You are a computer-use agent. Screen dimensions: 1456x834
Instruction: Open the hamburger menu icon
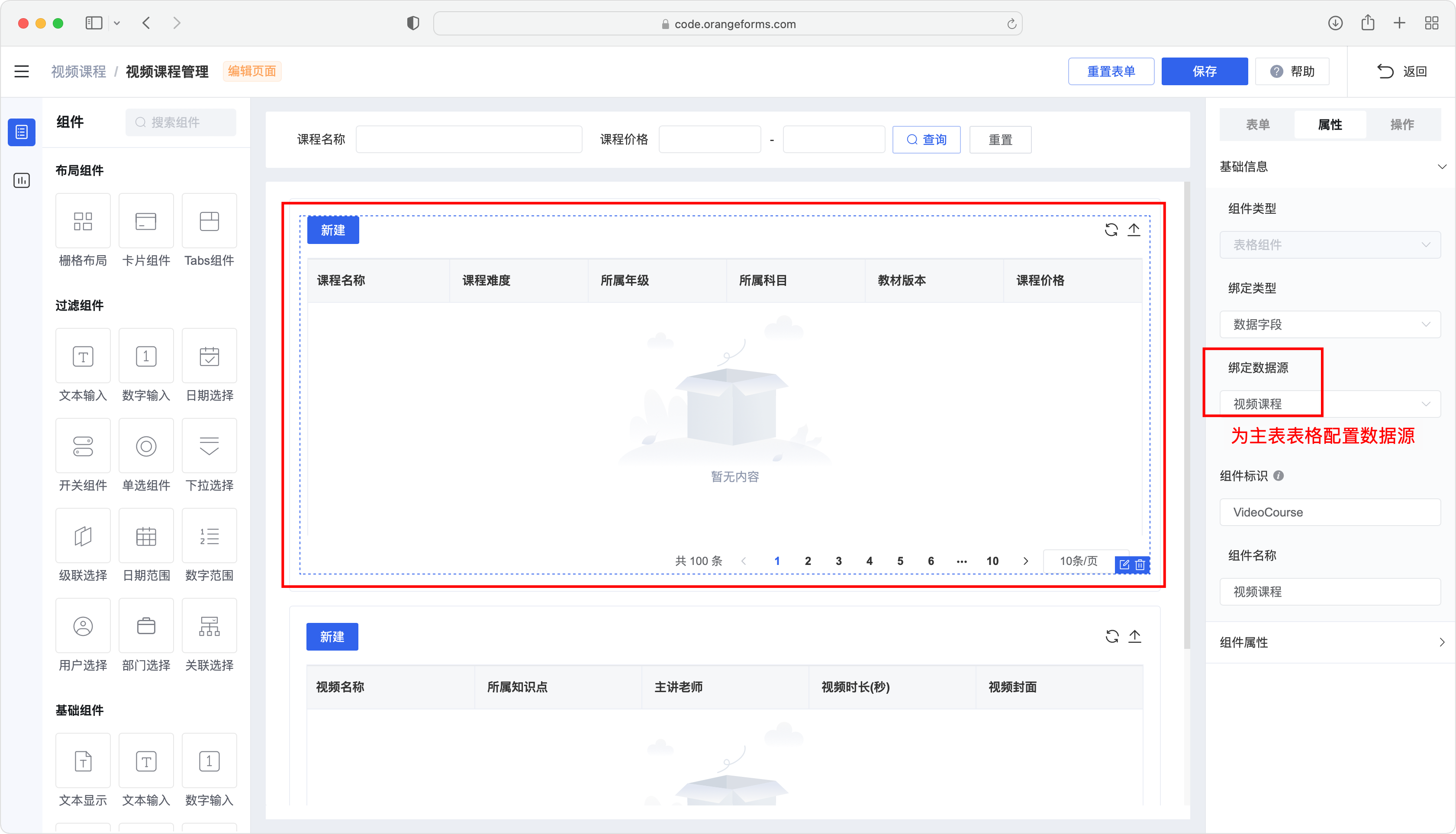point(22,71)
